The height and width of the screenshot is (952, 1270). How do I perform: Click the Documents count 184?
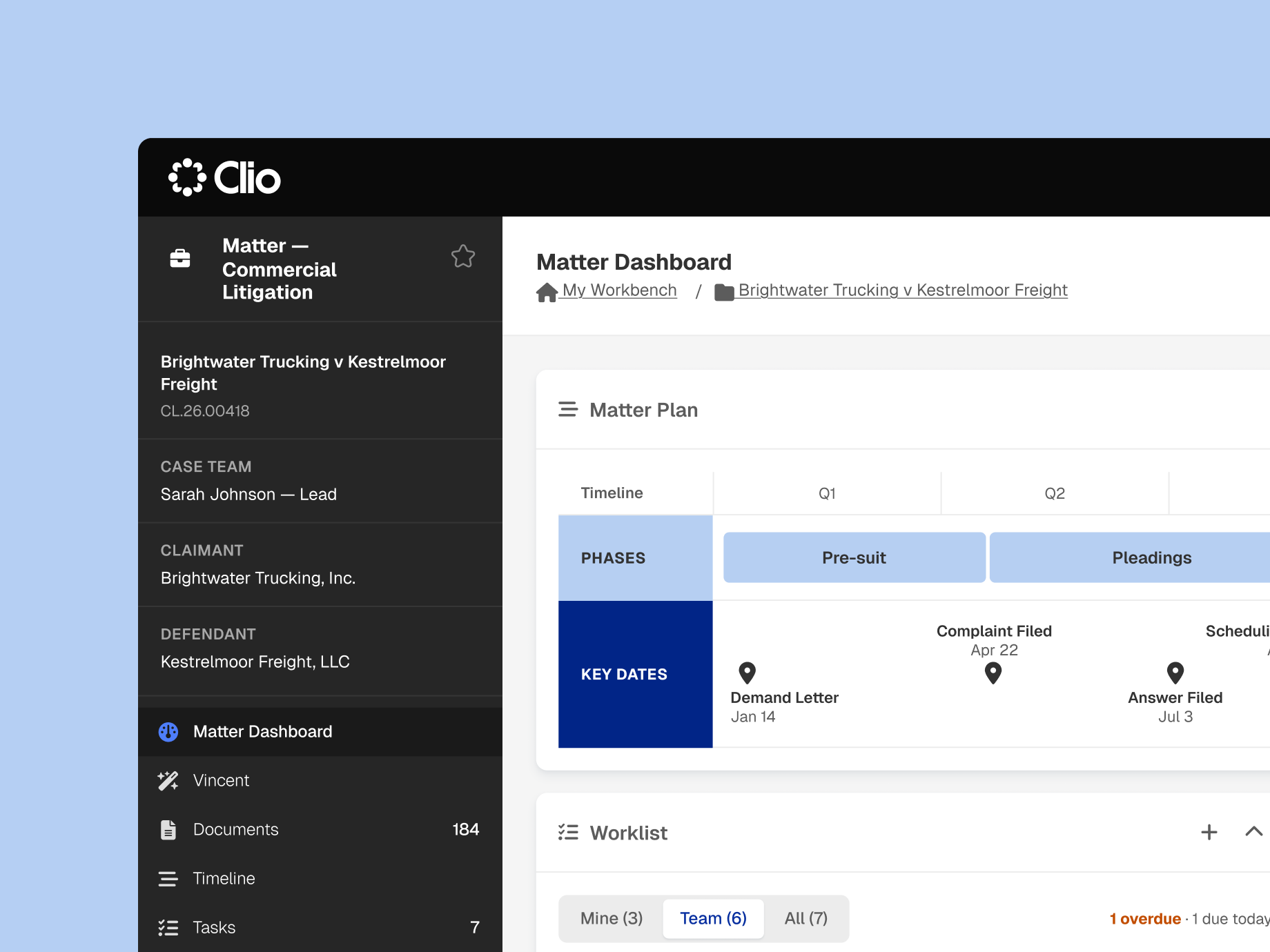click(x=466, y=829)
